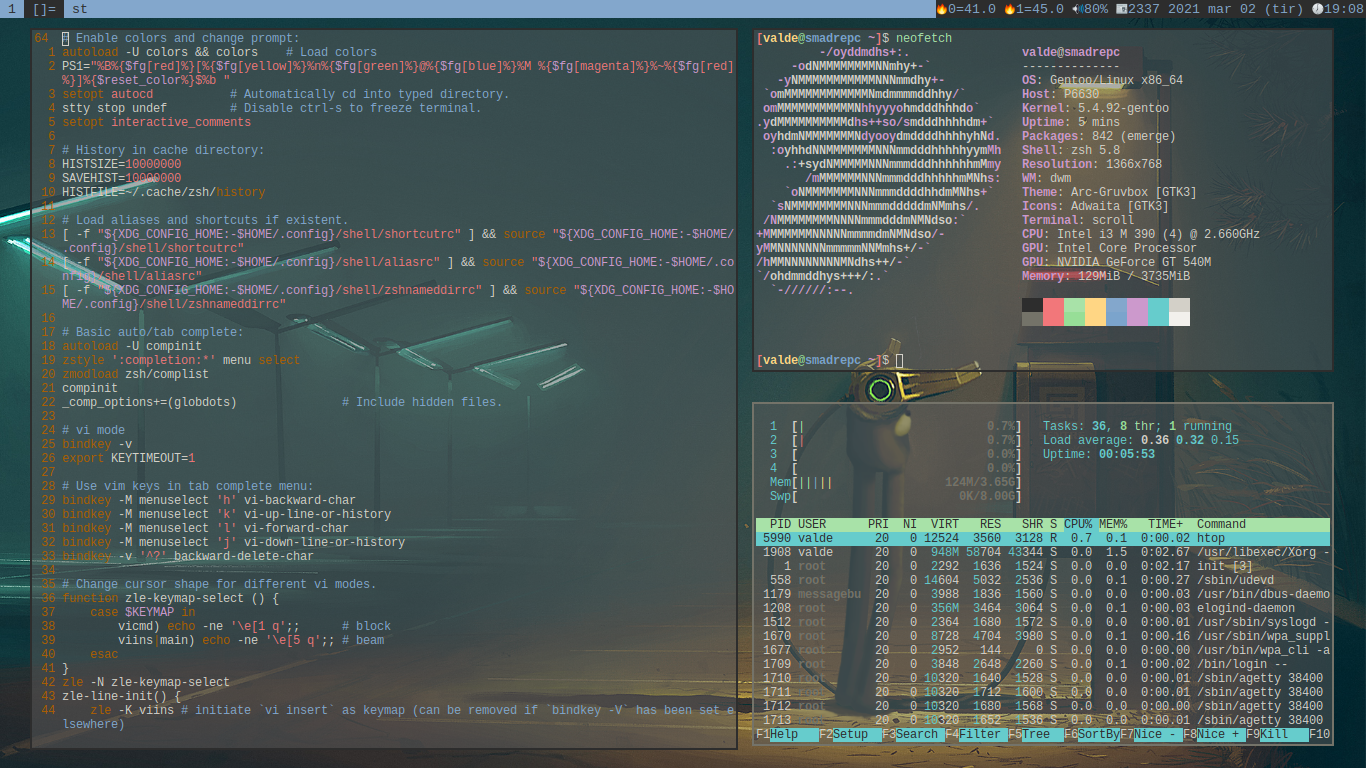Click the st window title in bar
The height and width of the screenshot is (768, 1366).
click(x=80, y=9)
